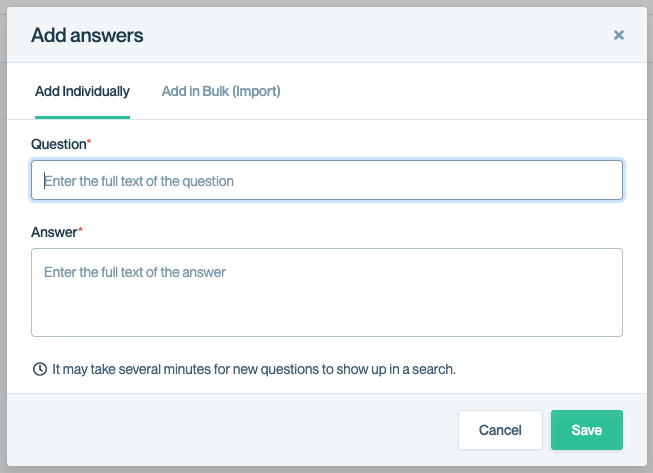Close the Add answers dialog
The image size is (653, 473).
(x=618, y=35)
